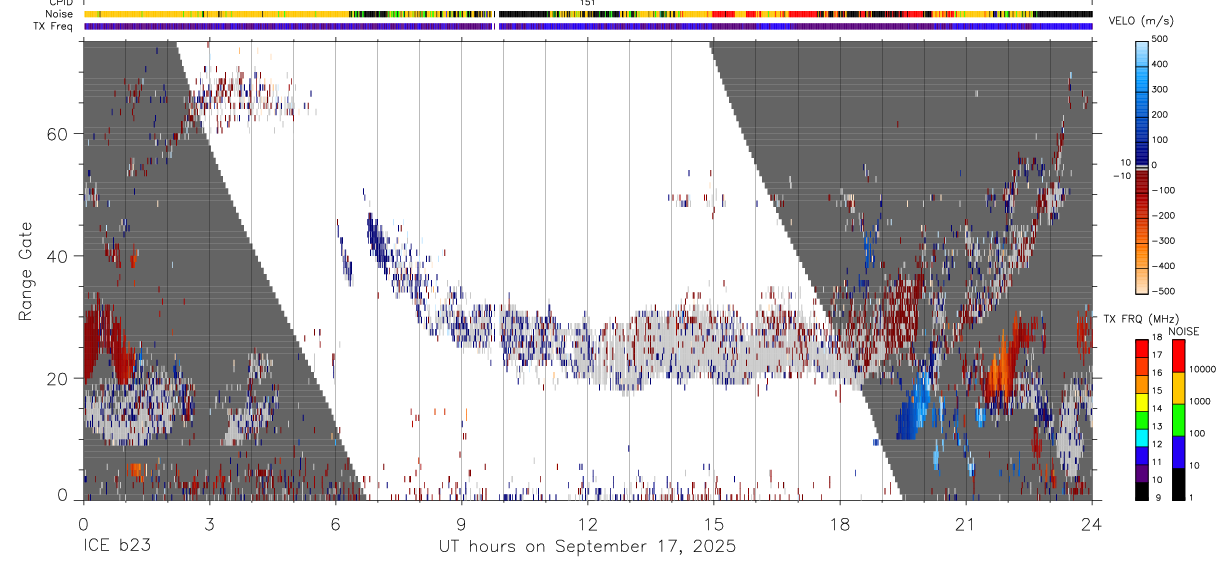Click the ICE b23 radar label
Image resolution: width=1228 pixels, height=567 pixels.
[x=117, y=547]
